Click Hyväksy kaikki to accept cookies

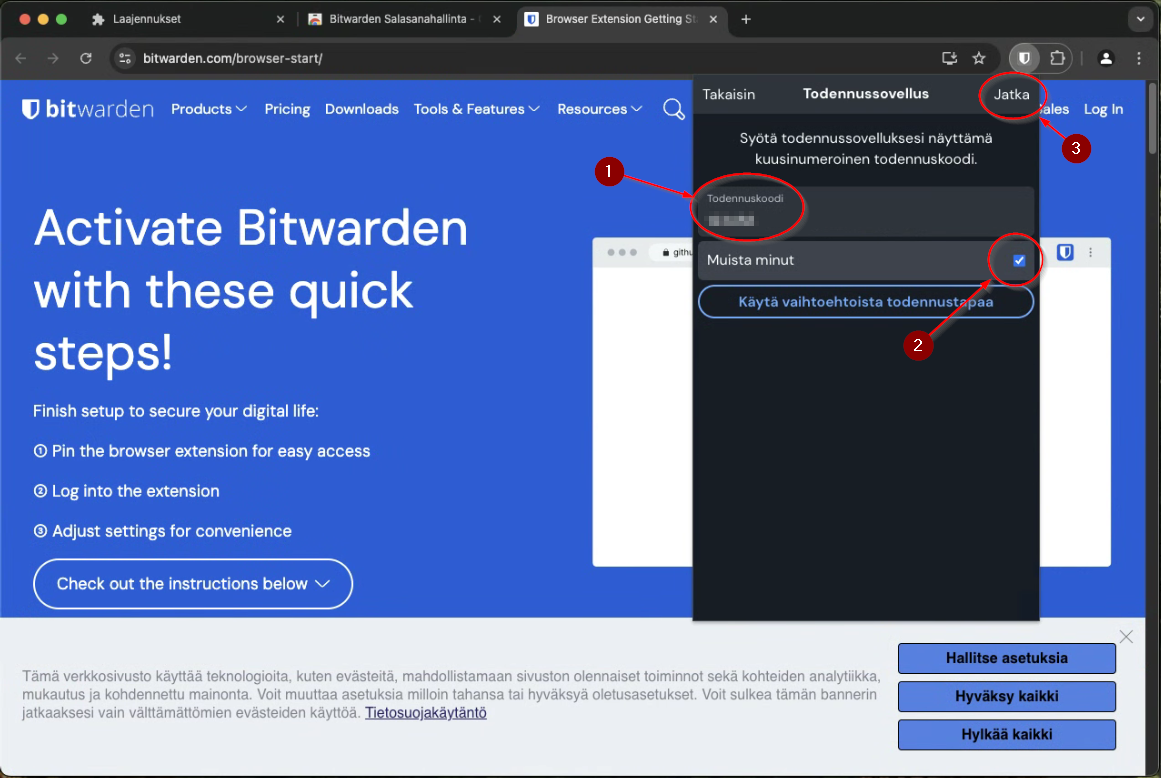point(1006,697)
